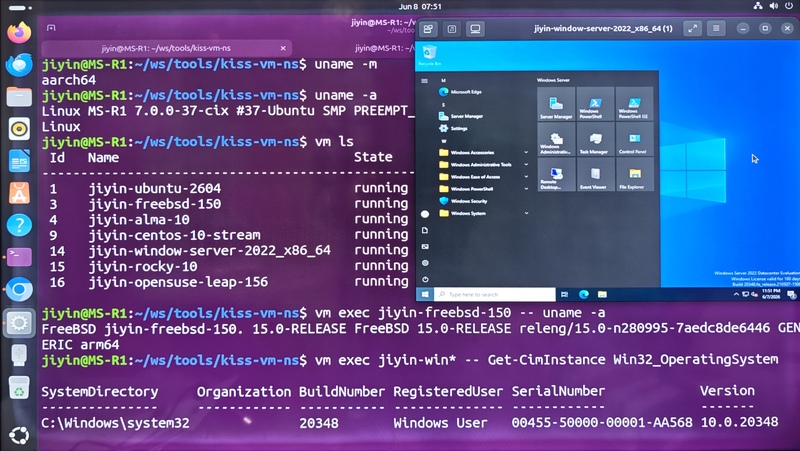Open Task View on Windows taskbar
Viewport: 800px width, 451px height.
(x=564, y=294)
